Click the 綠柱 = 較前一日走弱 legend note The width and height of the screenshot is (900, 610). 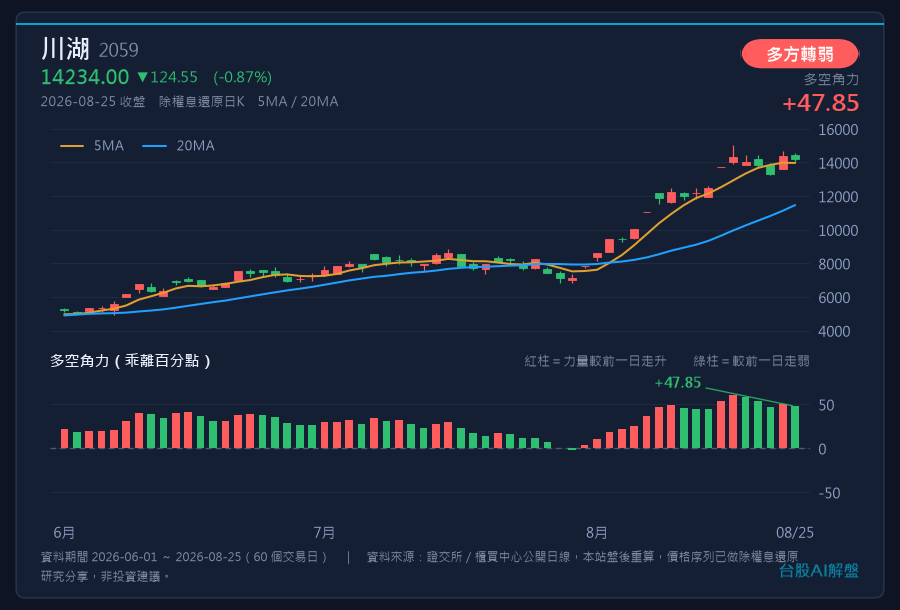point(751,361)
